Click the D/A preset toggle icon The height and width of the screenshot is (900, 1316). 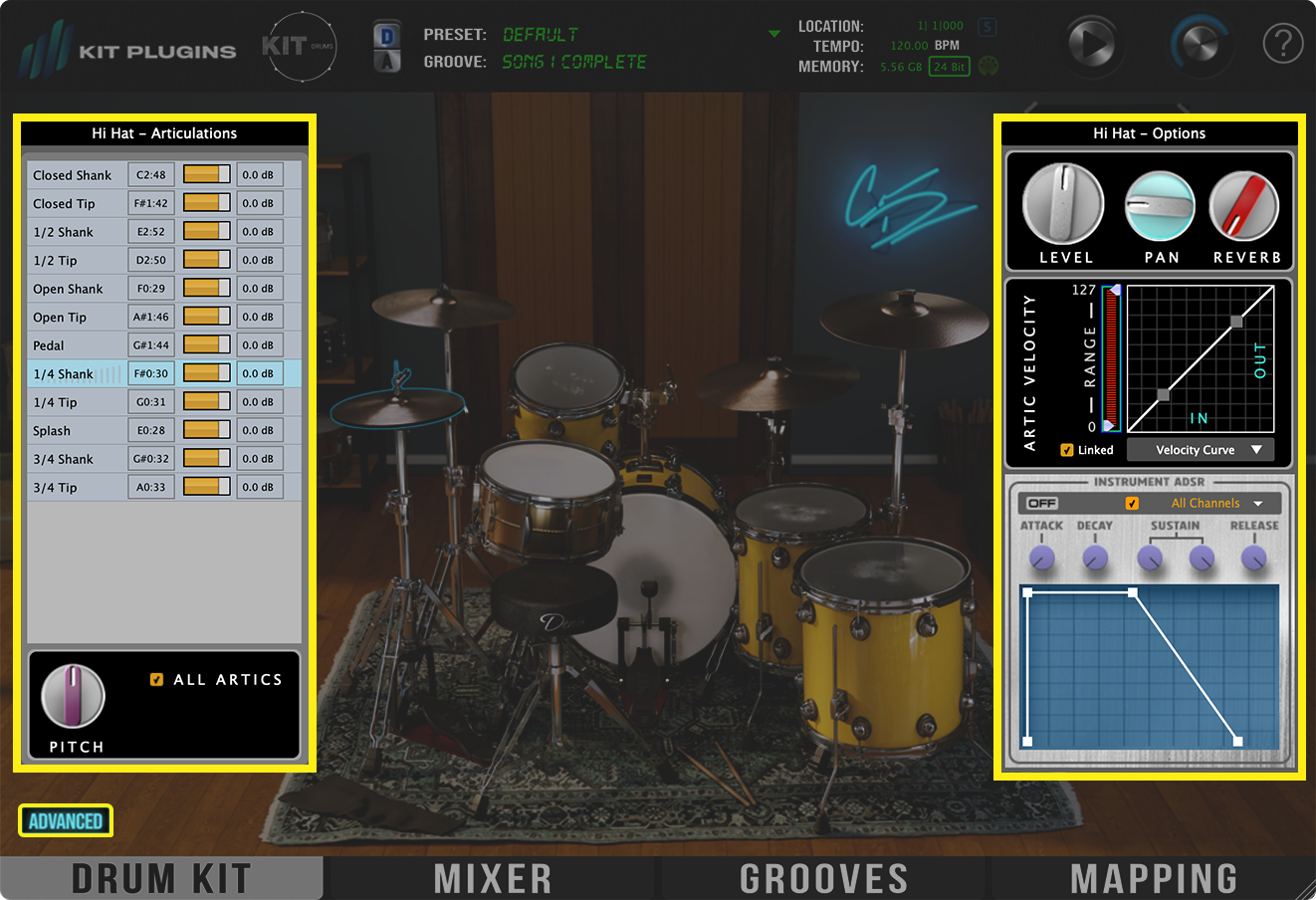coord(387,48)
